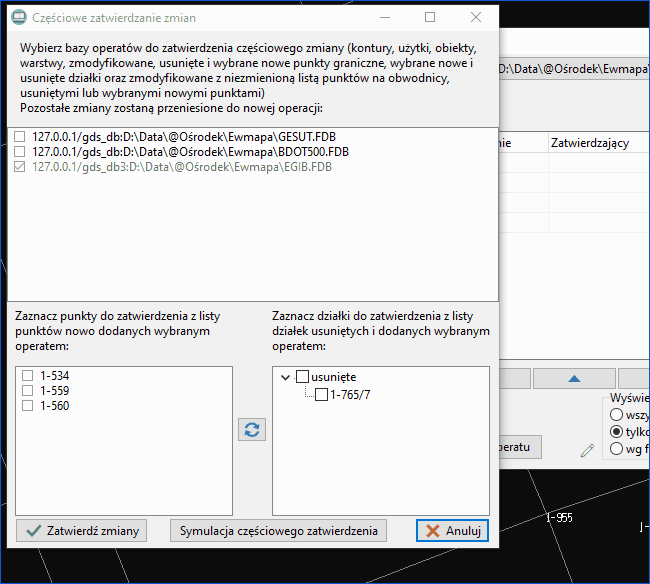The width and height of the screenshot is (650, 584).
Task: Click the refresh lists icon button
Action: [x=252, y=430]
